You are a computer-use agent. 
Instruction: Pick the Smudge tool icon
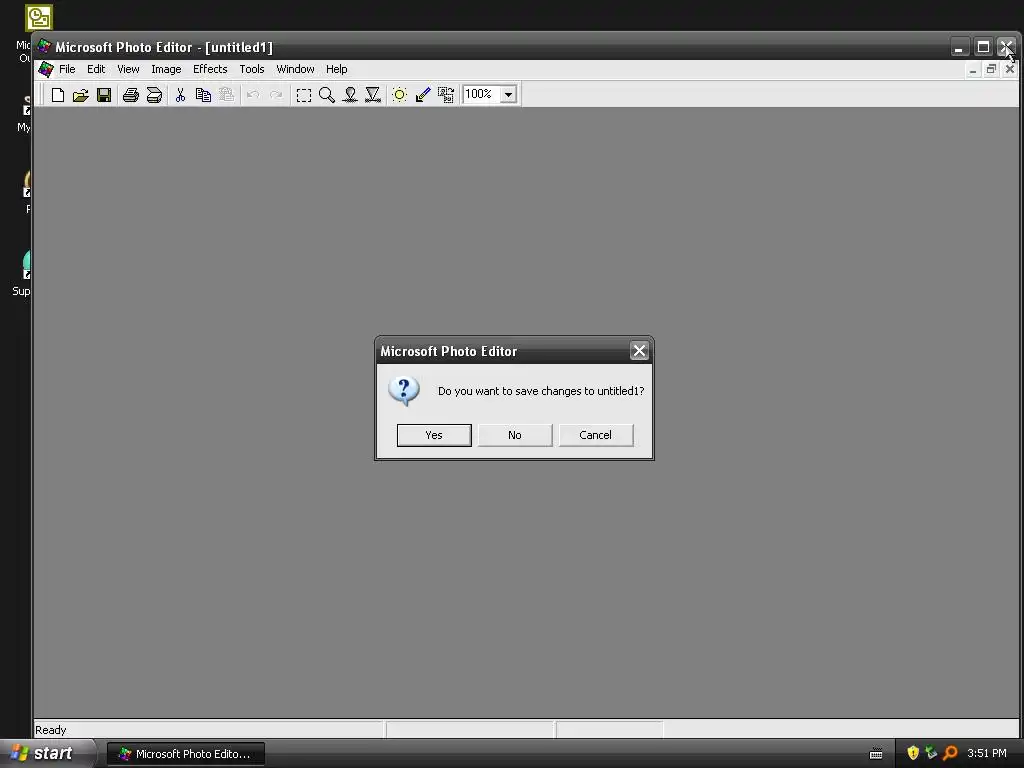coord(350,95)
